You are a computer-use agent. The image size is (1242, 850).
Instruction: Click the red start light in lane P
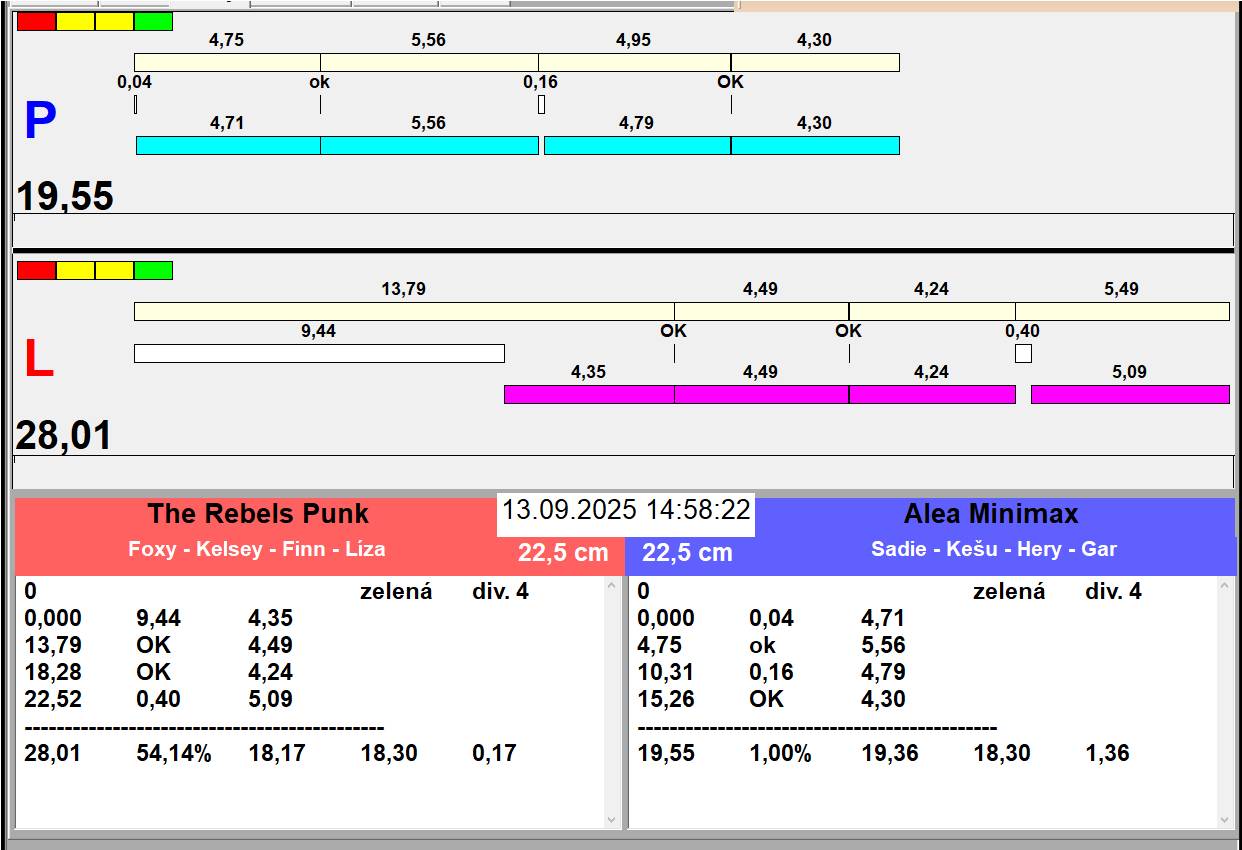click(x=37, y=21)
